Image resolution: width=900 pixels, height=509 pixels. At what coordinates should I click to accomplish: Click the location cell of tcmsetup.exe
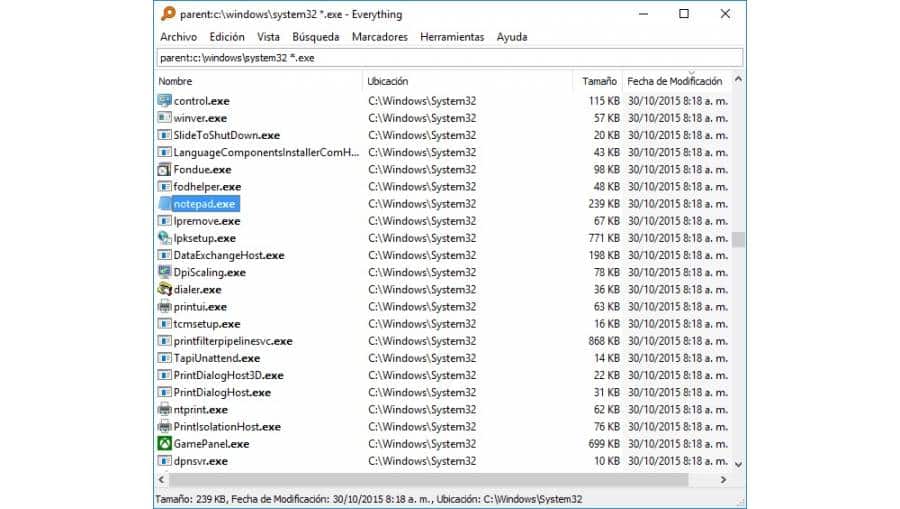(x=422, y=324)
